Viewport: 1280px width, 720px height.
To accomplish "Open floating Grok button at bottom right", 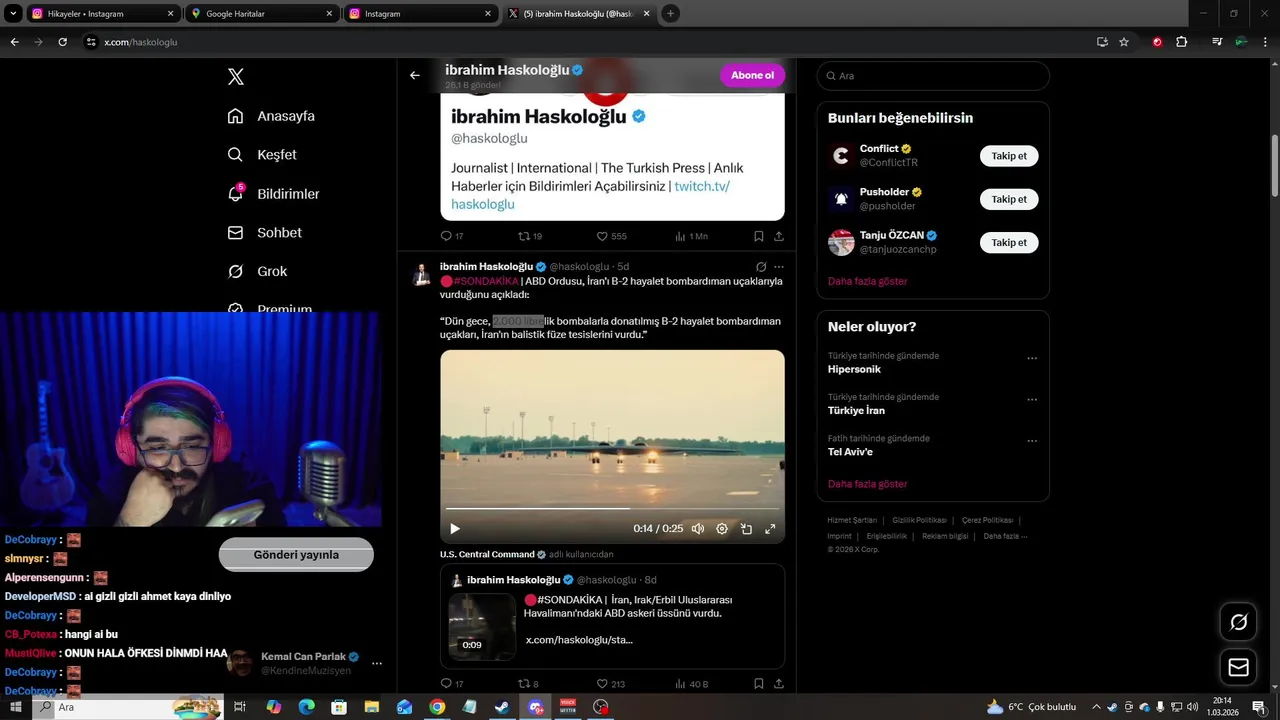I will click(x=1238, y=622).
